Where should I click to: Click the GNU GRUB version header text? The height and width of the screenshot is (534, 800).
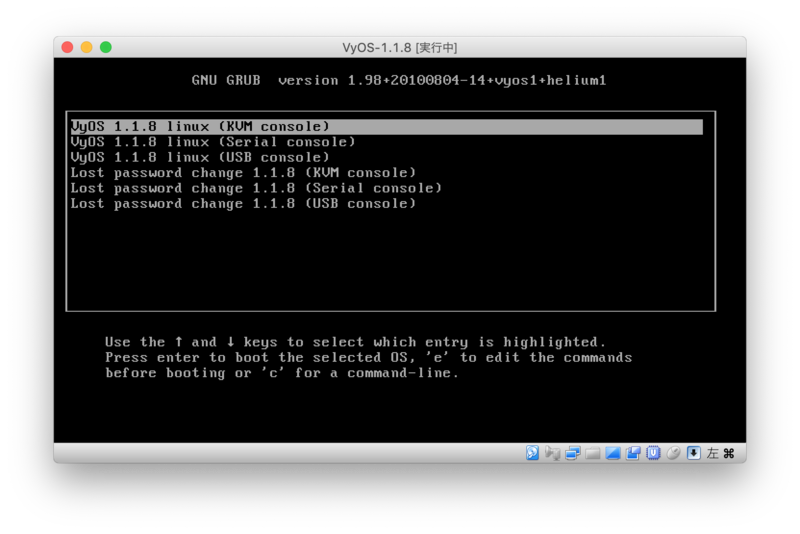click(399, 80)
